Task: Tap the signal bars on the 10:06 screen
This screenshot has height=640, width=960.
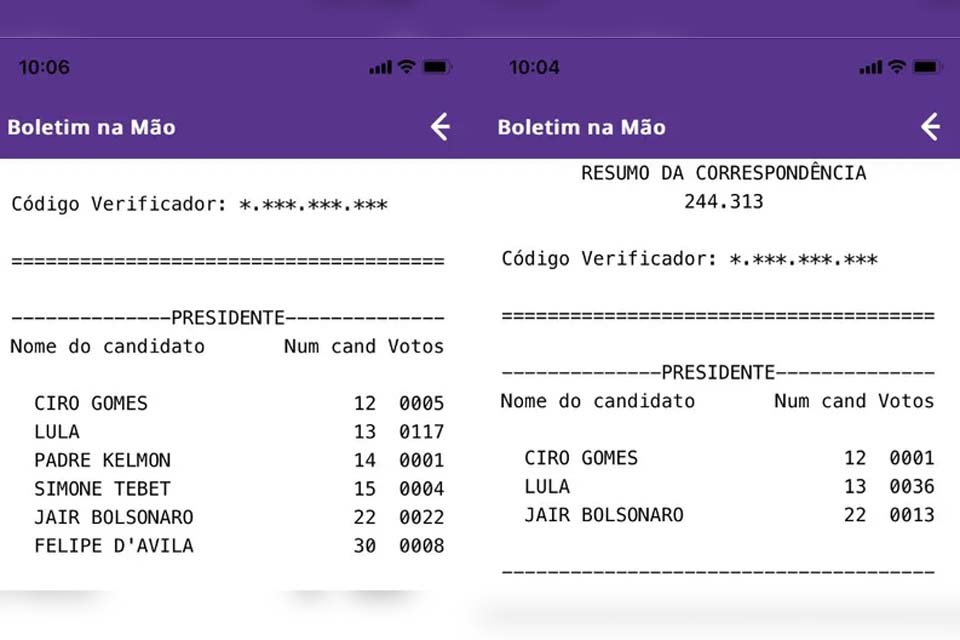Action: coord(380,68)
